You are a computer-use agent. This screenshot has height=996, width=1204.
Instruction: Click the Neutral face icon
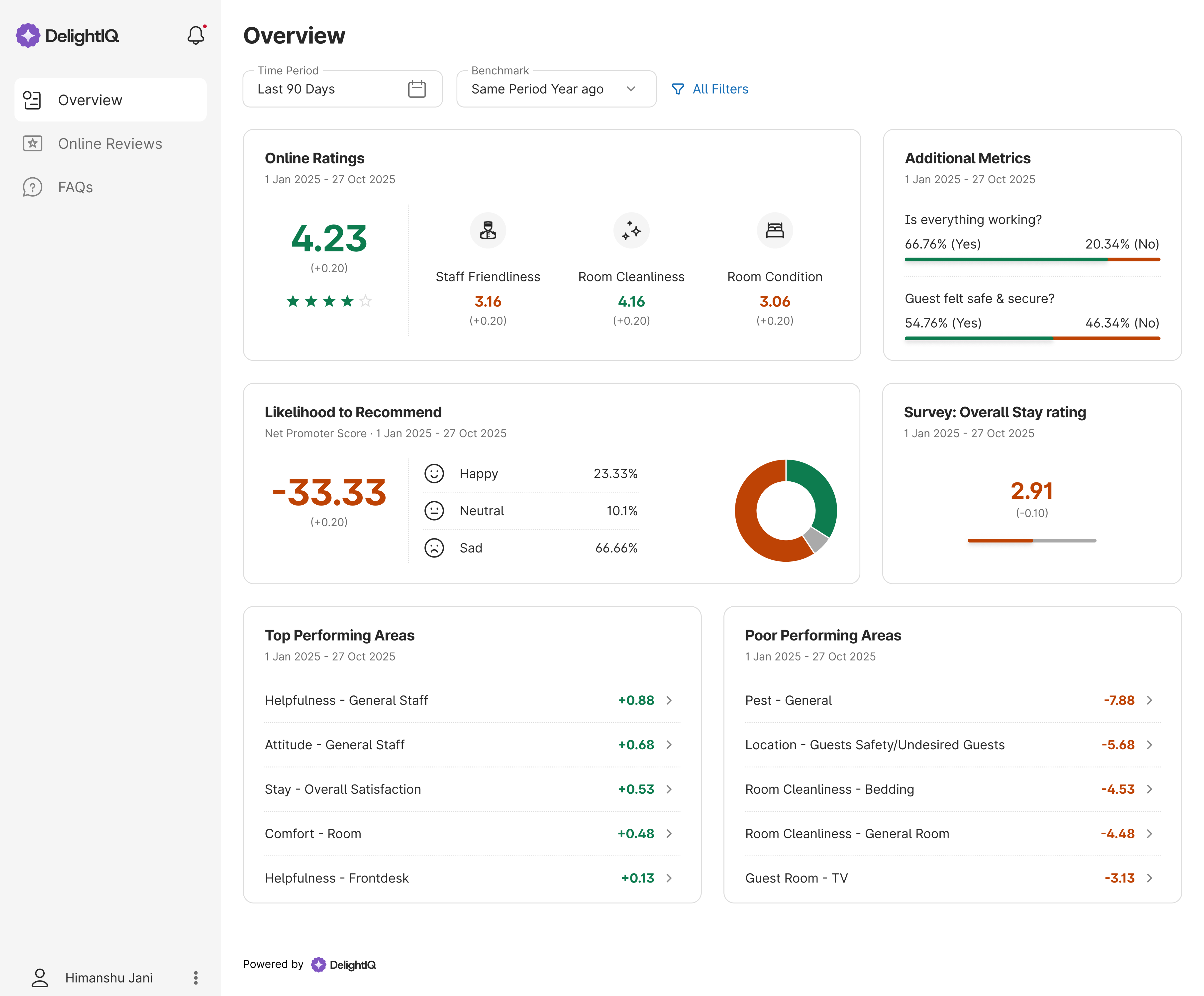[x=434, y=510]
